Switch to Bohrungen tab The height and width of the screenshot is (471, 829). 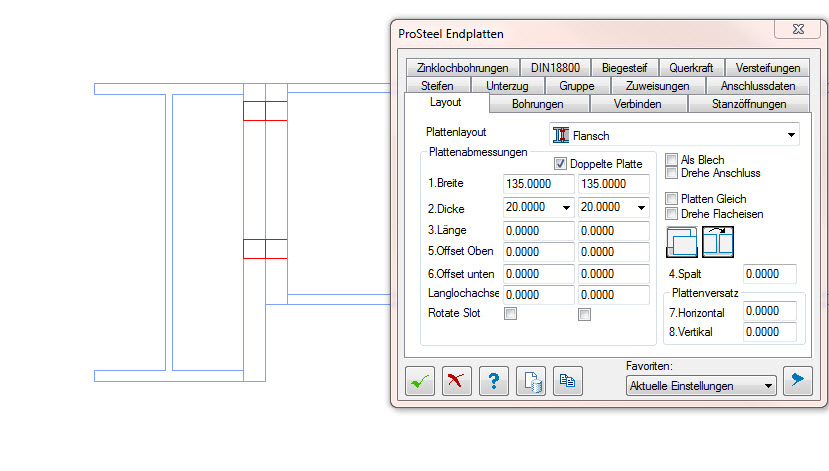538,104
